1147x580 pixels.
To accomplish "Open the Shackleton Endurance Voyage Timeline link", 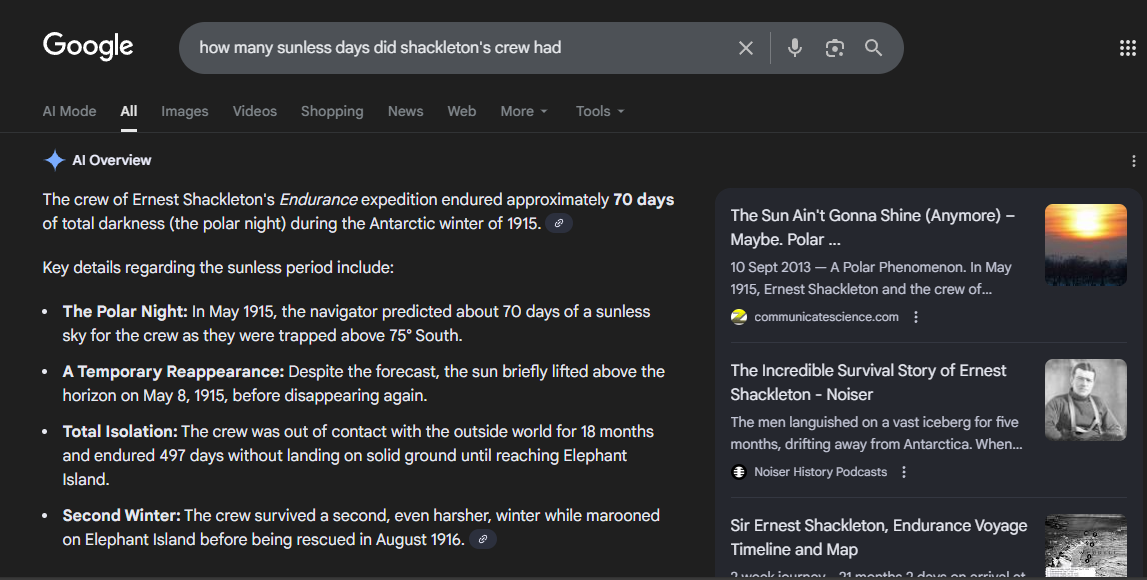I will [878, 537].
